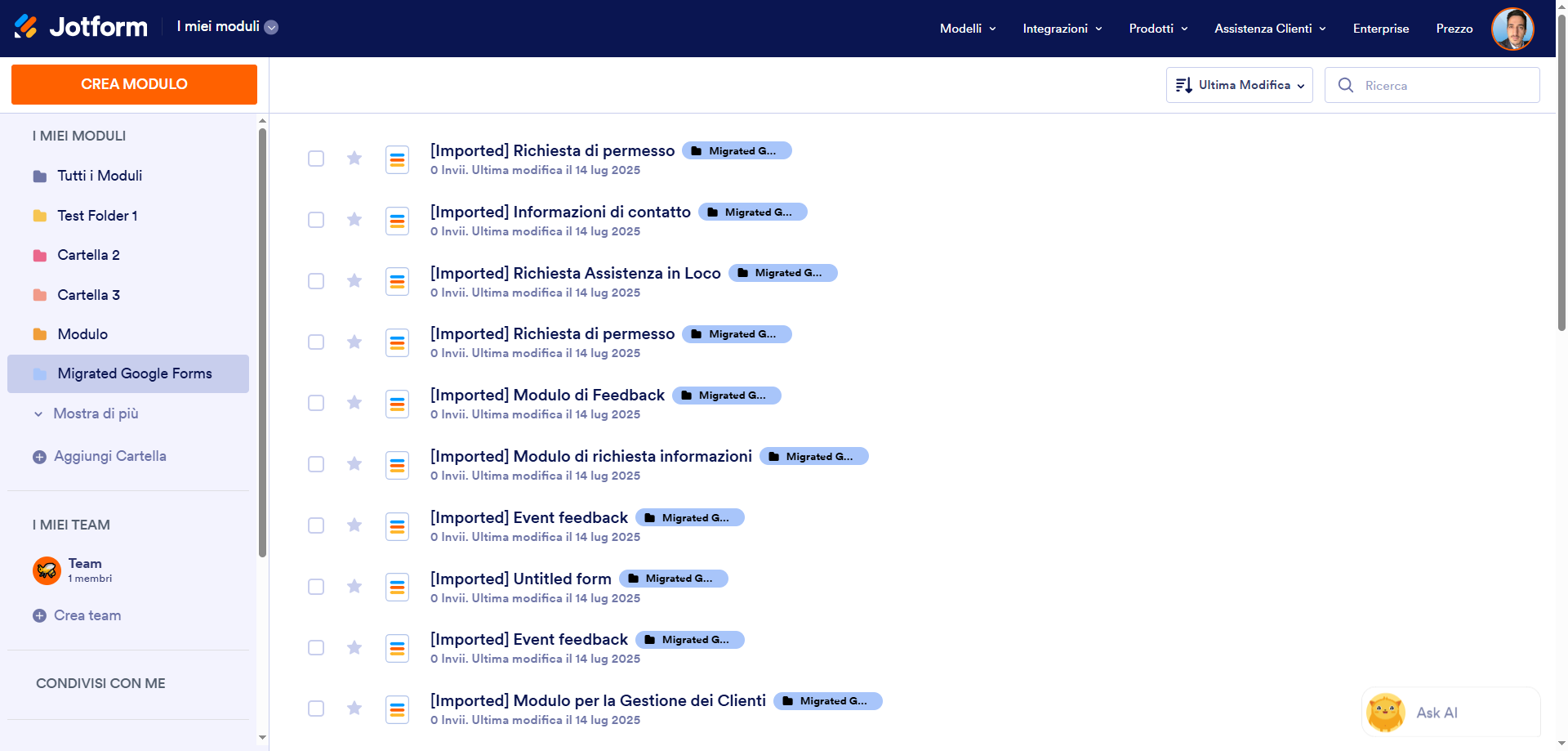Click the form icon for Modulo di Feedback
Image resolution: width=1568 pixels, height=751 pixels.
[397, 404]
